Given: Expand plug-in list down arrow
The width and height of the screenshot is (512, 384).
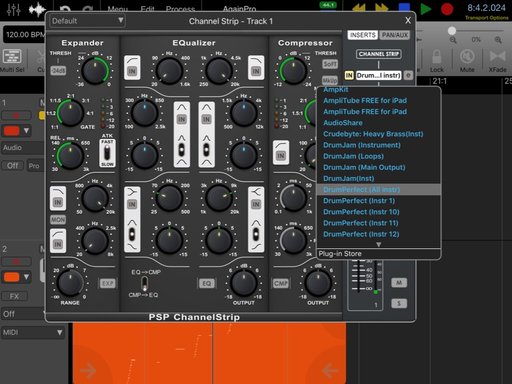Looking at the screenshot, I should pos(378,244).
